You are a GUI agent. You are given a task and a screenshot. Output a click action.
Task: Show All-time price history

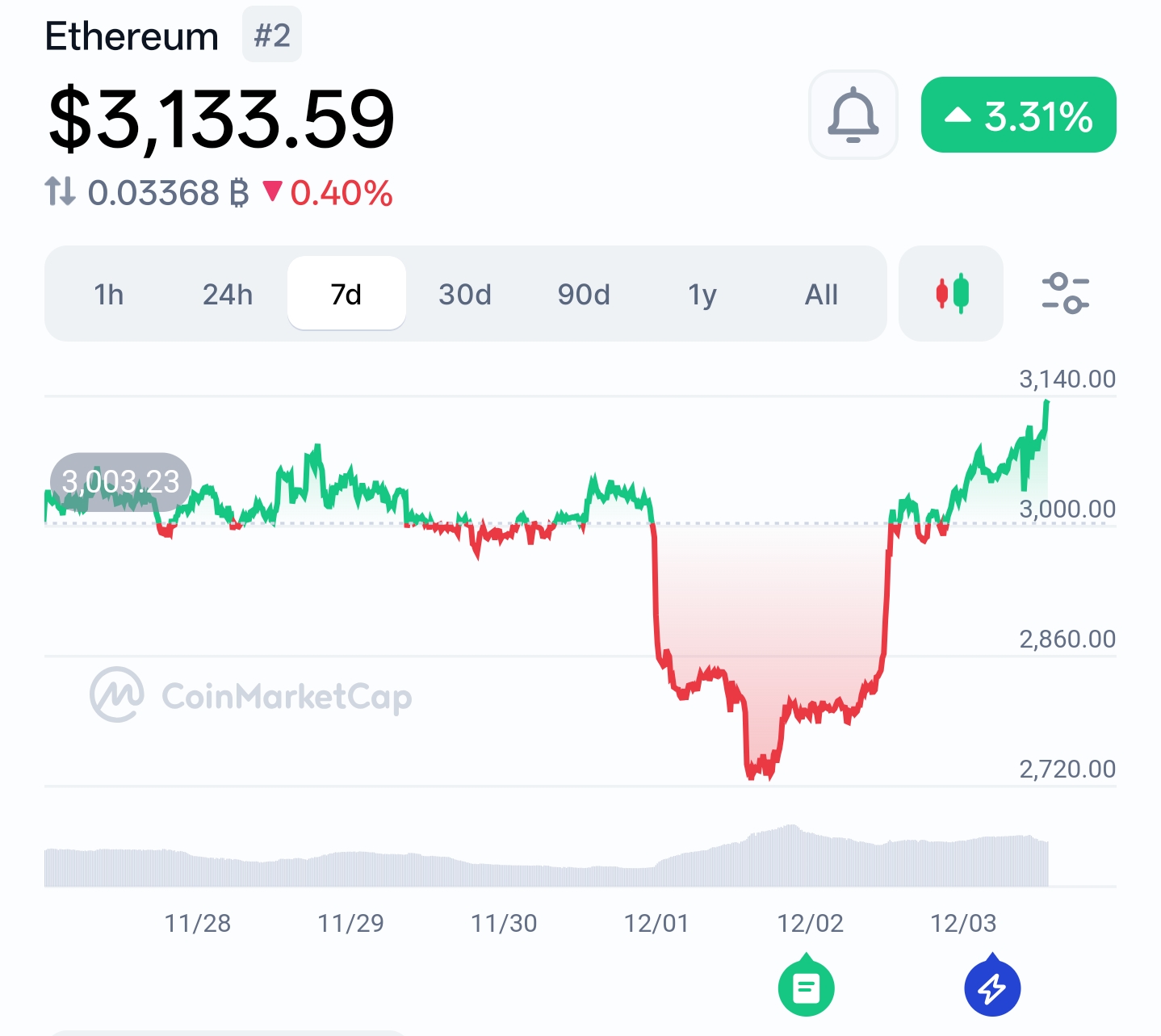[821, 295]
